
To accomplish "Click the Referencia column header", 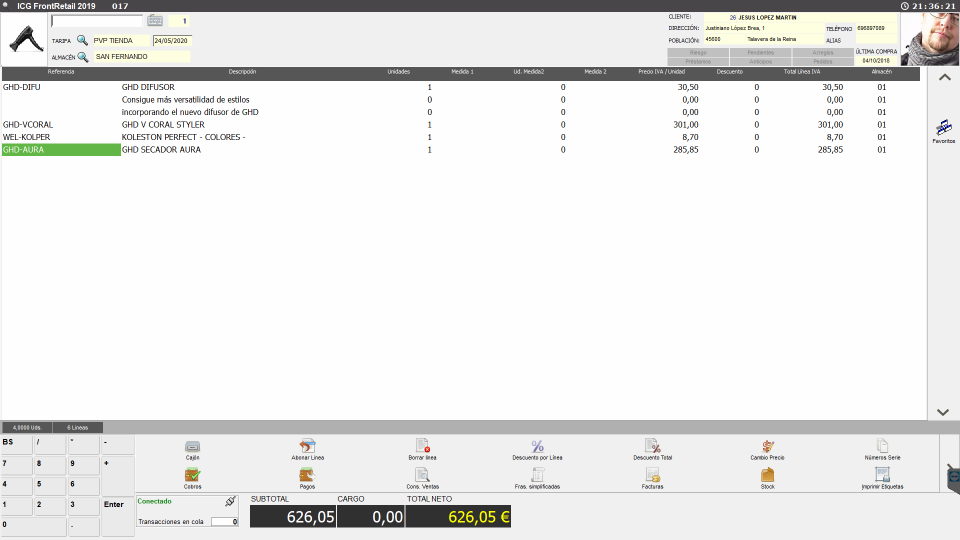I will click(61, 72).
